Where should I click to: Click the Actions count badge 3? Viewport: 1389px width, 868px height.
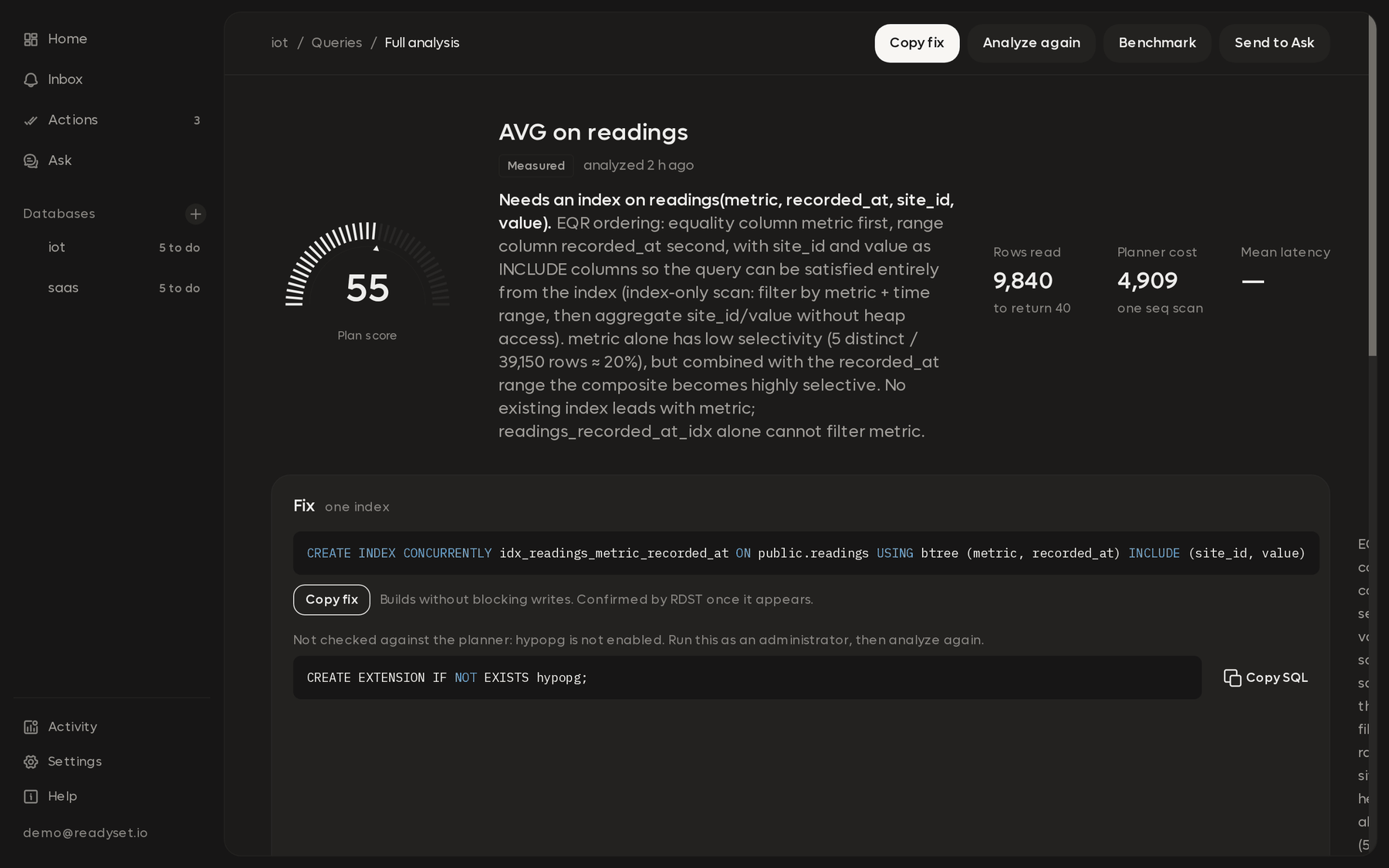[x=197, y=120]
